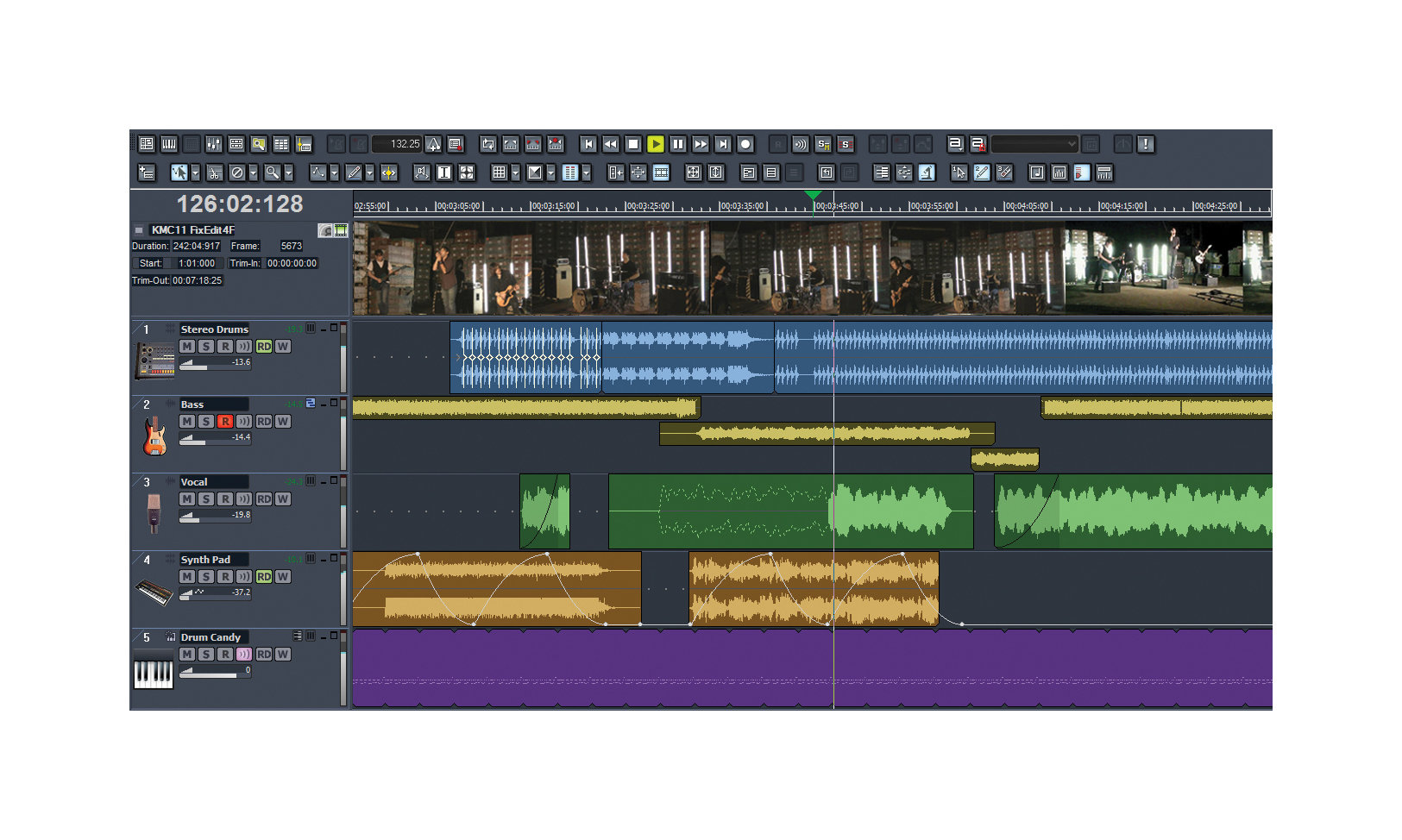Viewport: 1402px width, 840px height.
Task: Toggle RD on Stereo Drums track
Action: click(x=264, y=347)
